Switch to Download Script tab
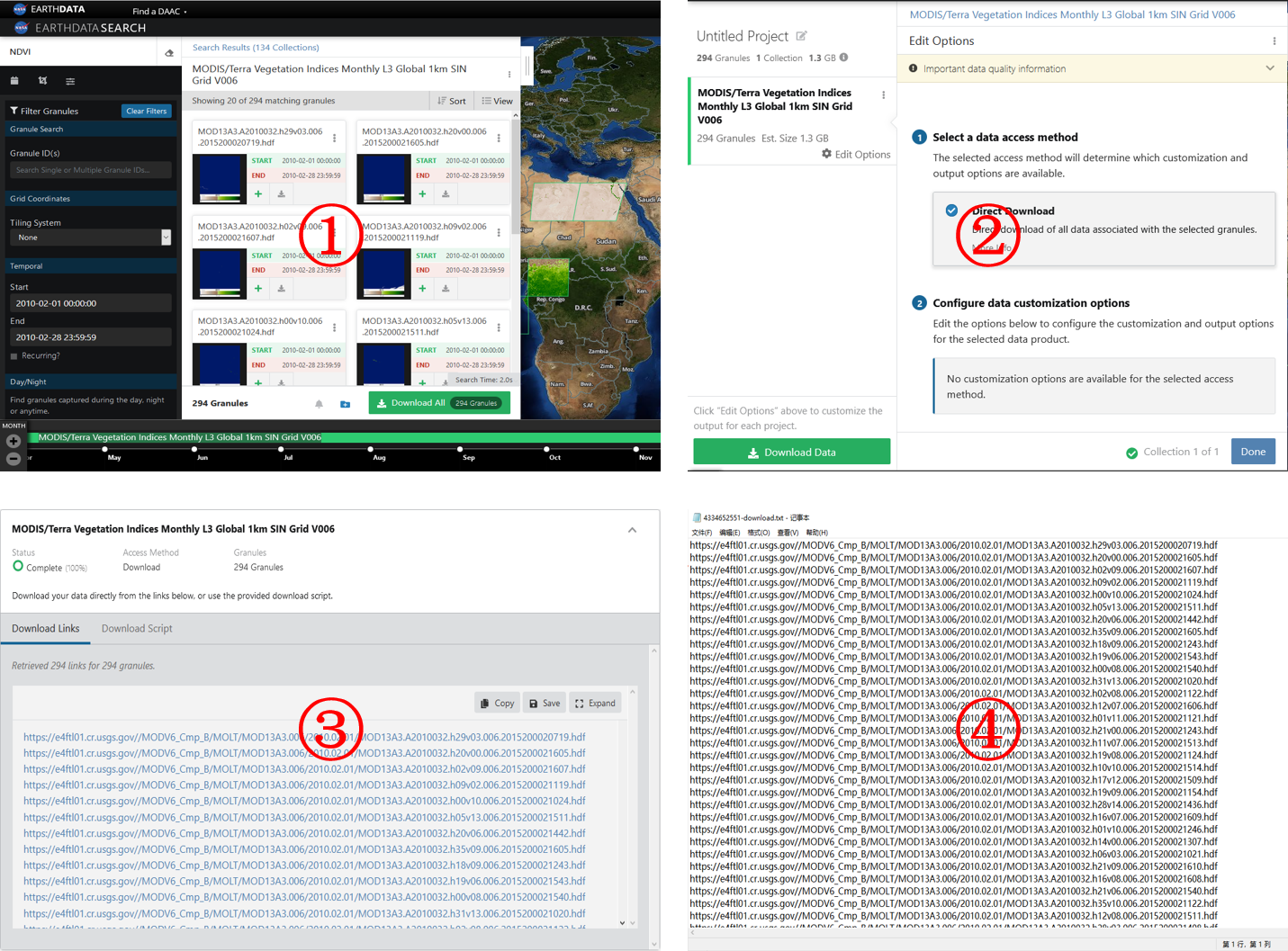Screen dimensions: 1288x951 click(x=137, y=628)
